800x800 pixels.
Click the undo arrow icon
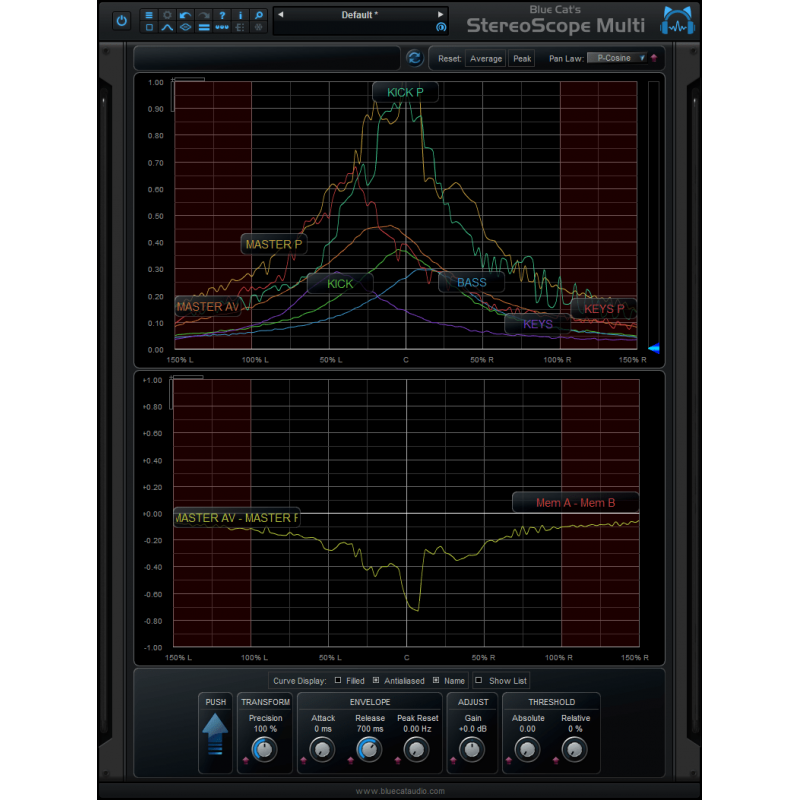point(184,15)
